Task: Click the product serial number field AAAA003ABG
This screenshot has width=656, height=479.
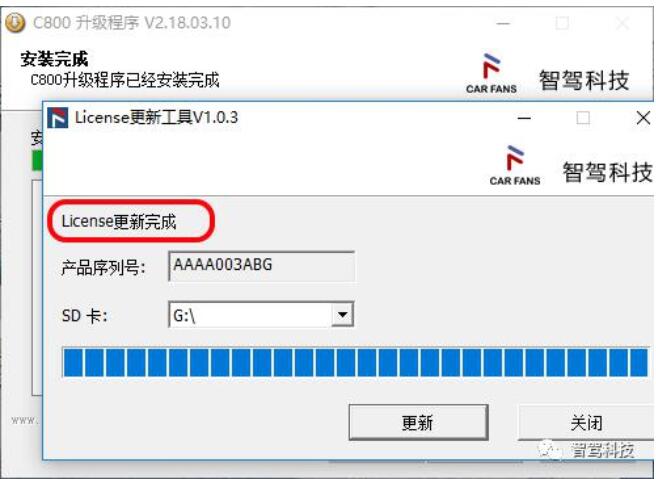Action: [261, 266]
